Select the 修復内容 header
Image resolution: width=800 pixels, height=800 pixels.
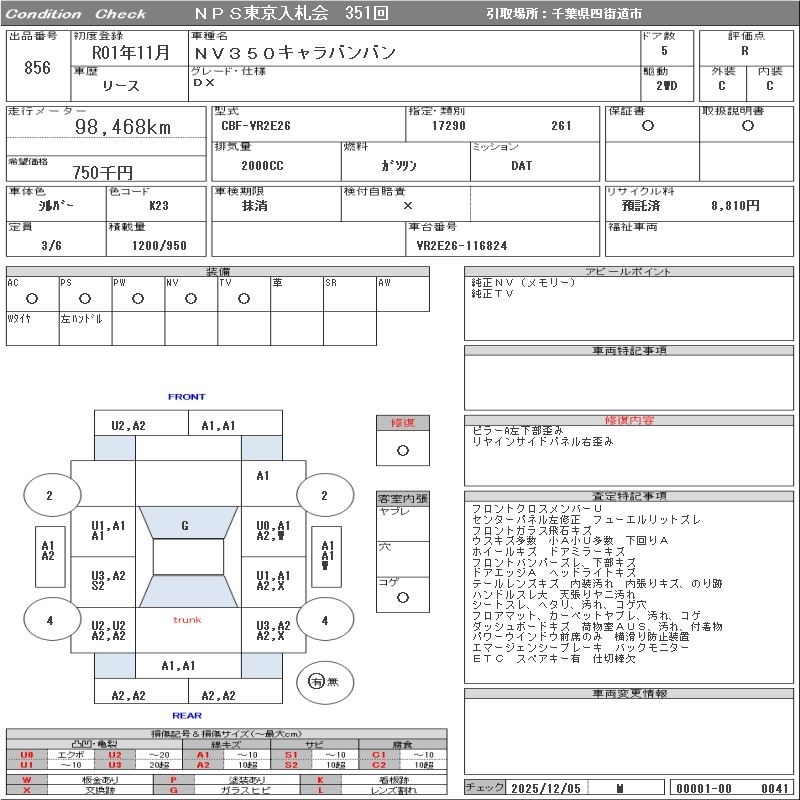click(630, 420)
